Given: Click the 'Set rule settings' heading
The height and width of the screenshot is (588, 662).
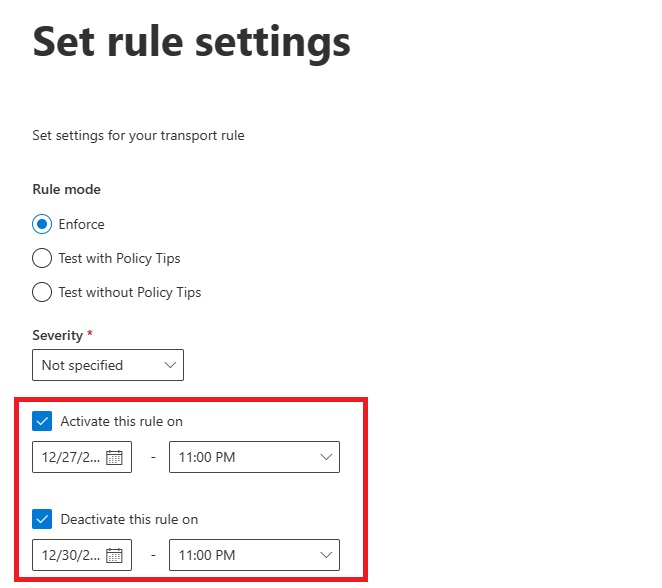Looking at the screenshot, I should tap(191, 42).
